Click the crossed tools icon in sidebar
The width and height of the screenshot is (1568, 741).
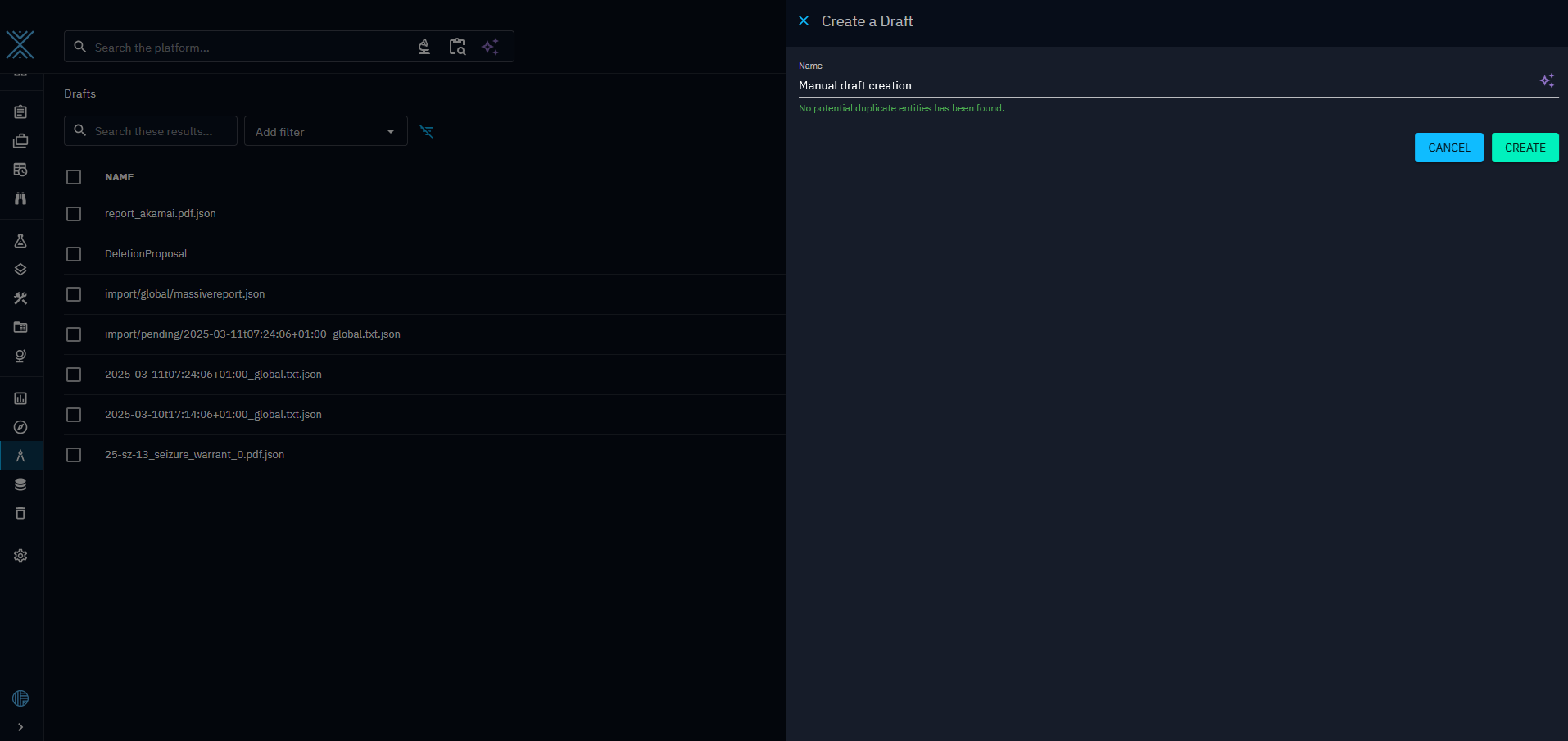20,298
